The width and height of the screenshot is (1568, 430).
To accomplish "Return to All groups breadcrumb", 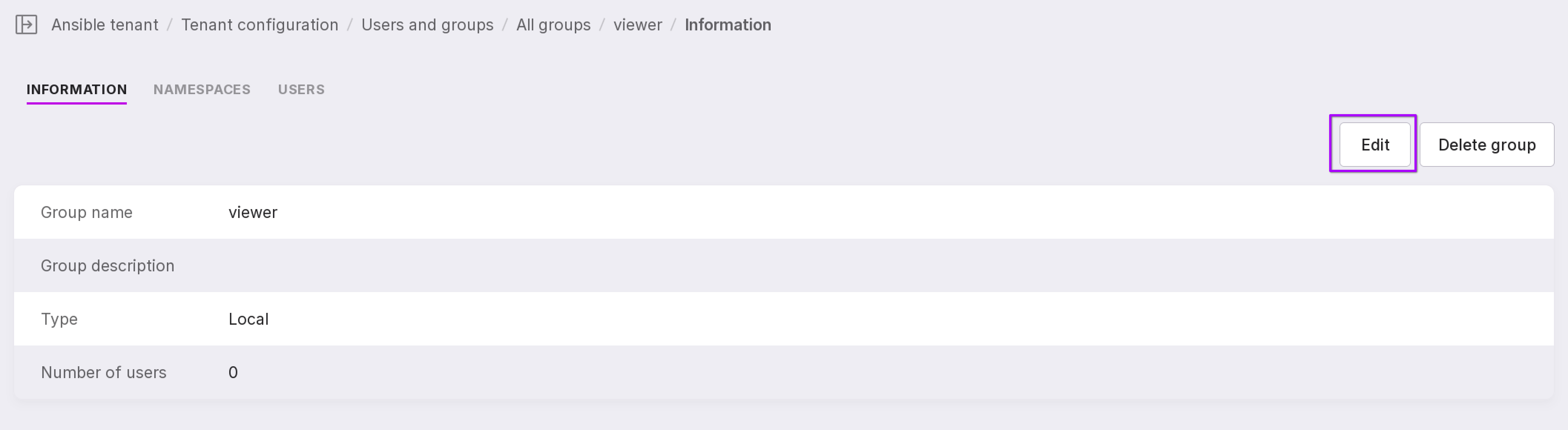I will (553, 25).
